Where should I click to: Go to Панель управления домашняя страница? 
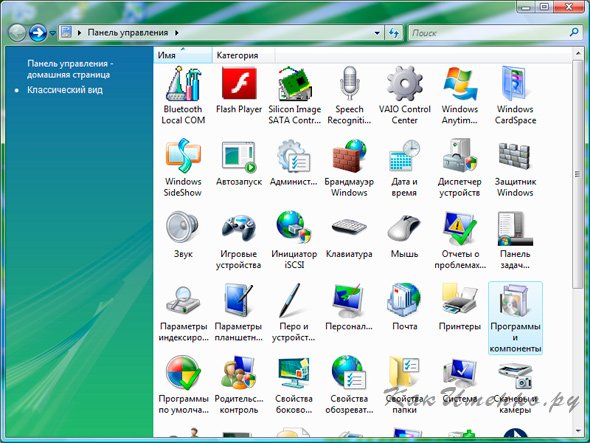70,69
